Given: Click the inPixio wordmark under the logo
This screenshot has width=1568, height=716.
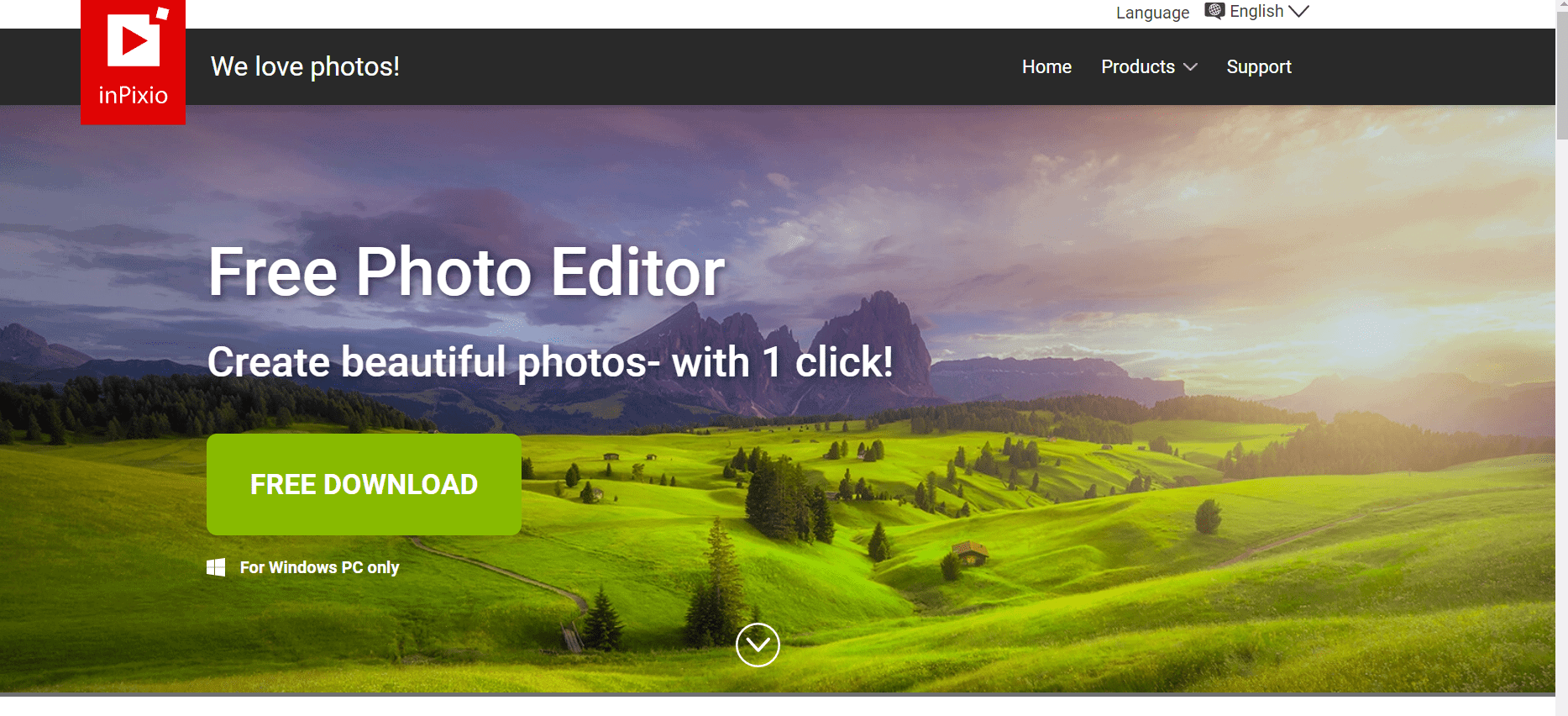Looking at the screenshot, I should pyautogui.click(x=133, y=96).
